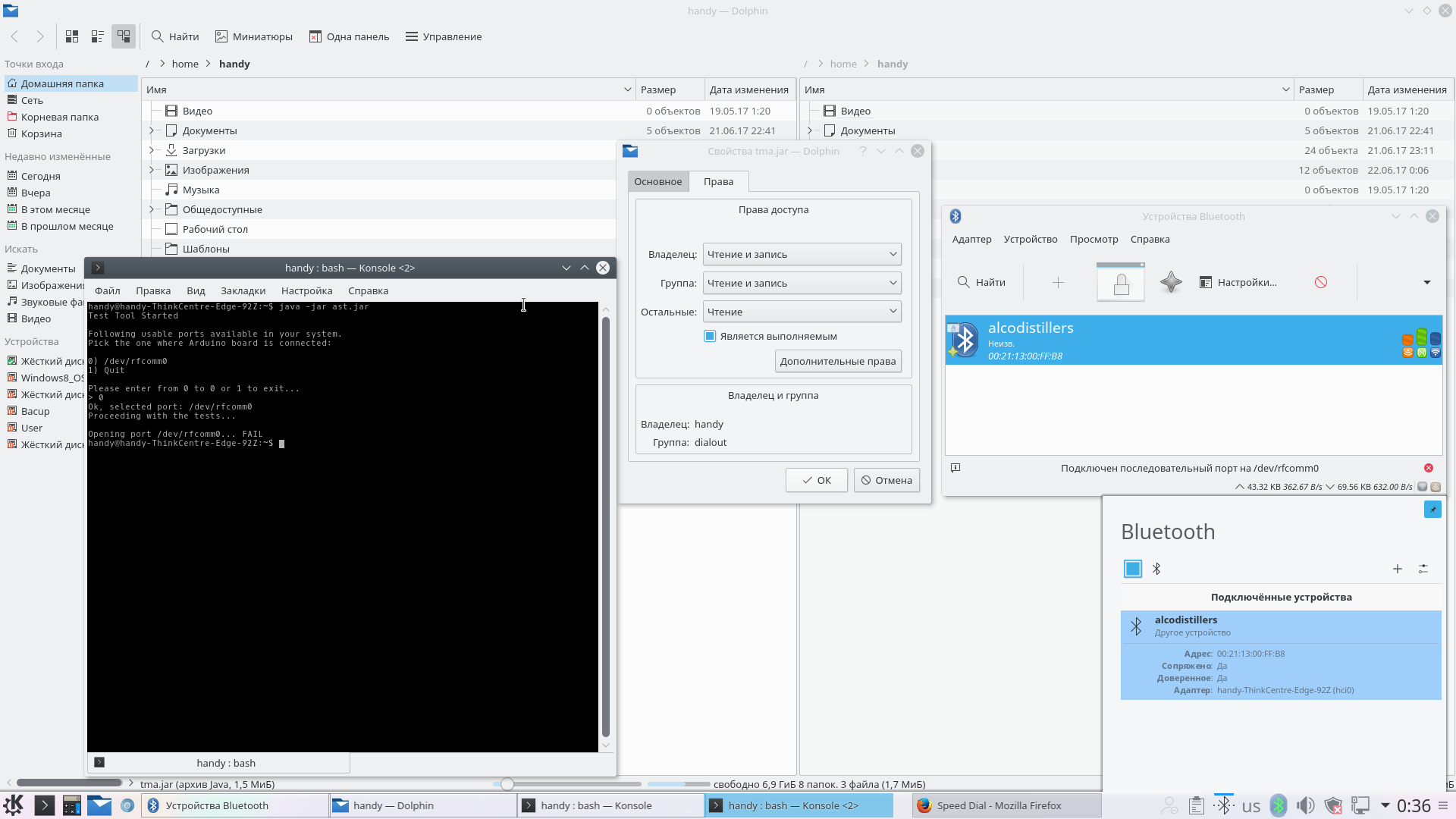
Task: Click the add device plus icon
Action: coord(1058,282)
